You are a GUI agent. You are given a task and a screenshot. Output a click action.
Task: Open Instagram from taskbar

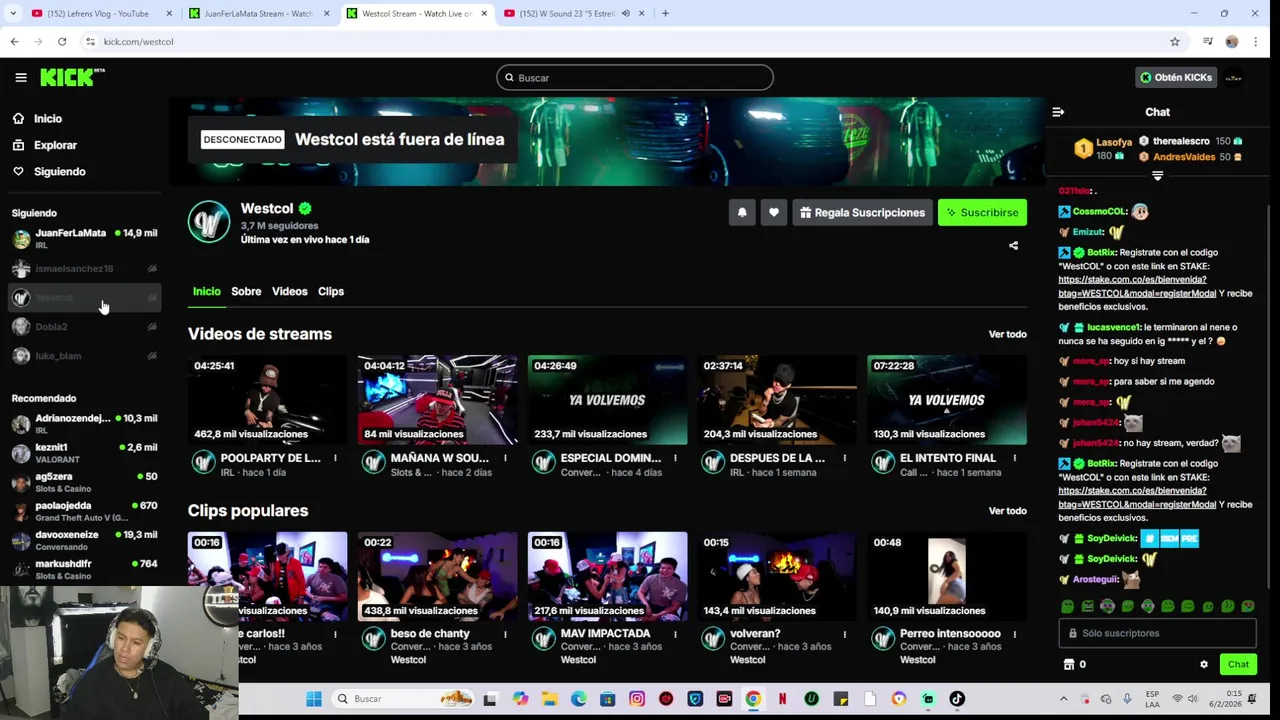point(637,699)
